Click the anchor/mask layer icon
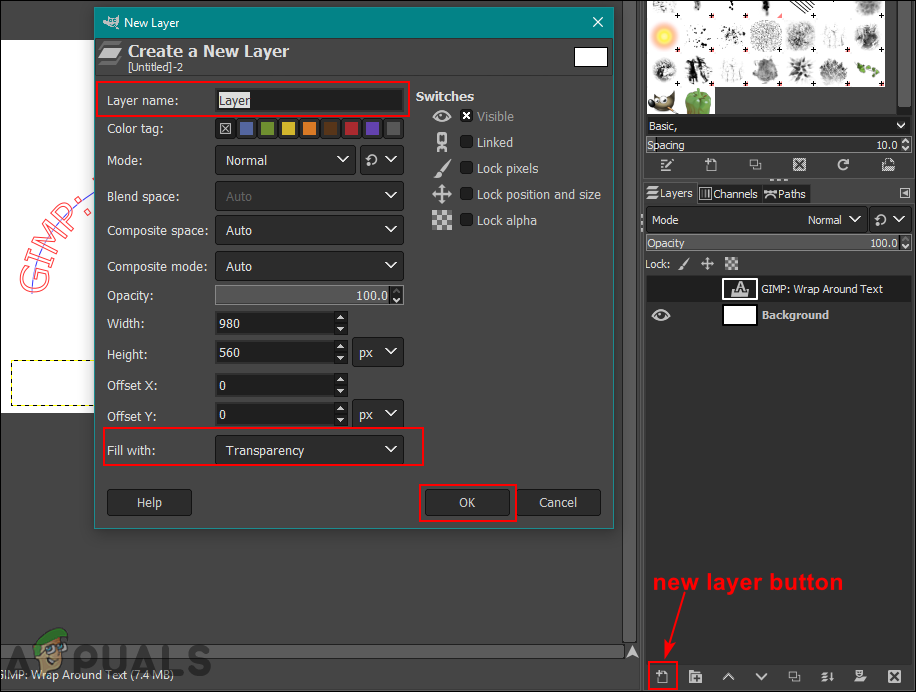The image size is (916, 692). pyautogui.click(x=860, y=676)
